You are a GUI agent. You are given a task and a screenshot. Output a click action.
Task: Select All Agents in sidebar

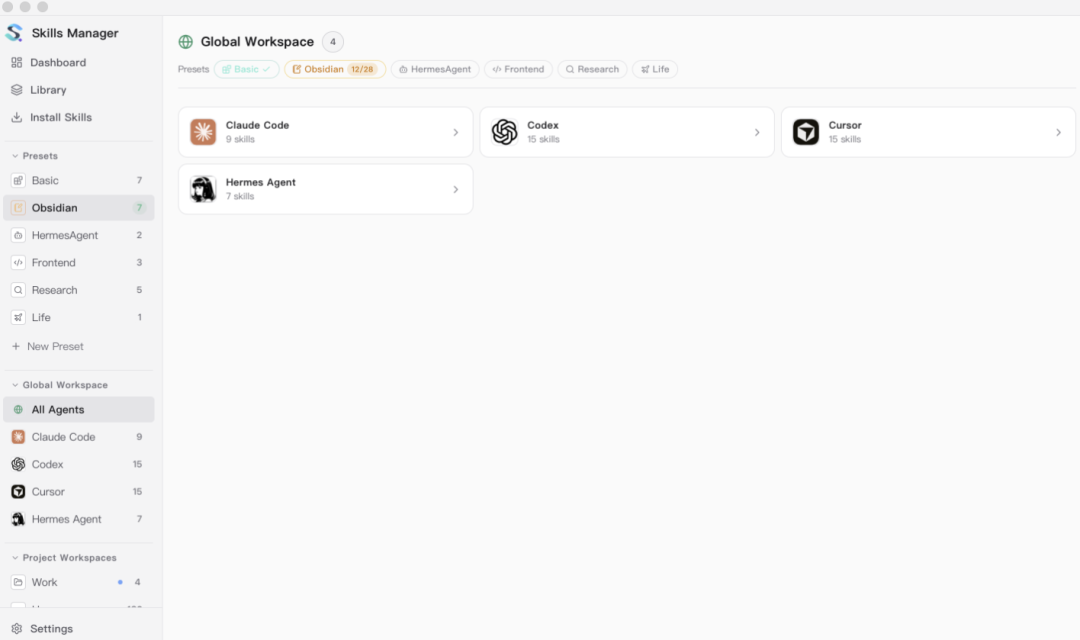click(x=79, y=410)
